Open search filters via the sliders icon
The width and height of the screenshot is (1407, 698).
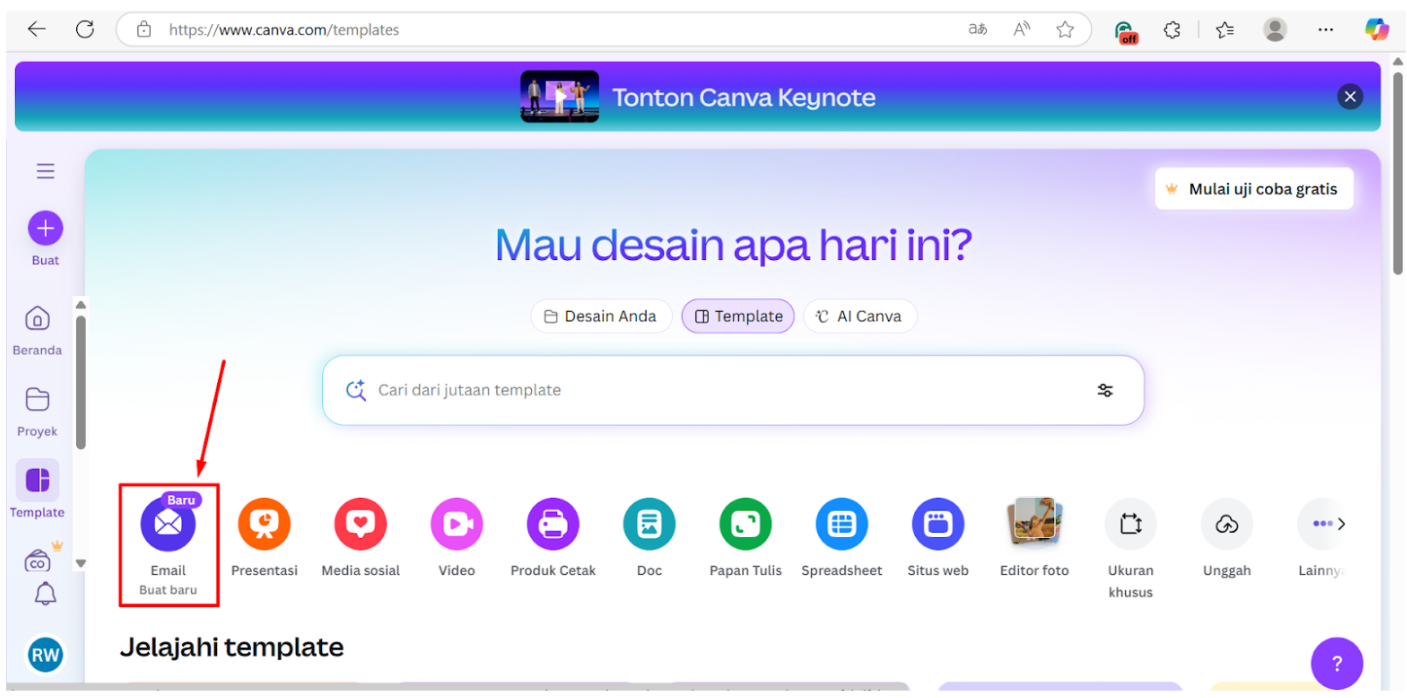coord(1105,390)
